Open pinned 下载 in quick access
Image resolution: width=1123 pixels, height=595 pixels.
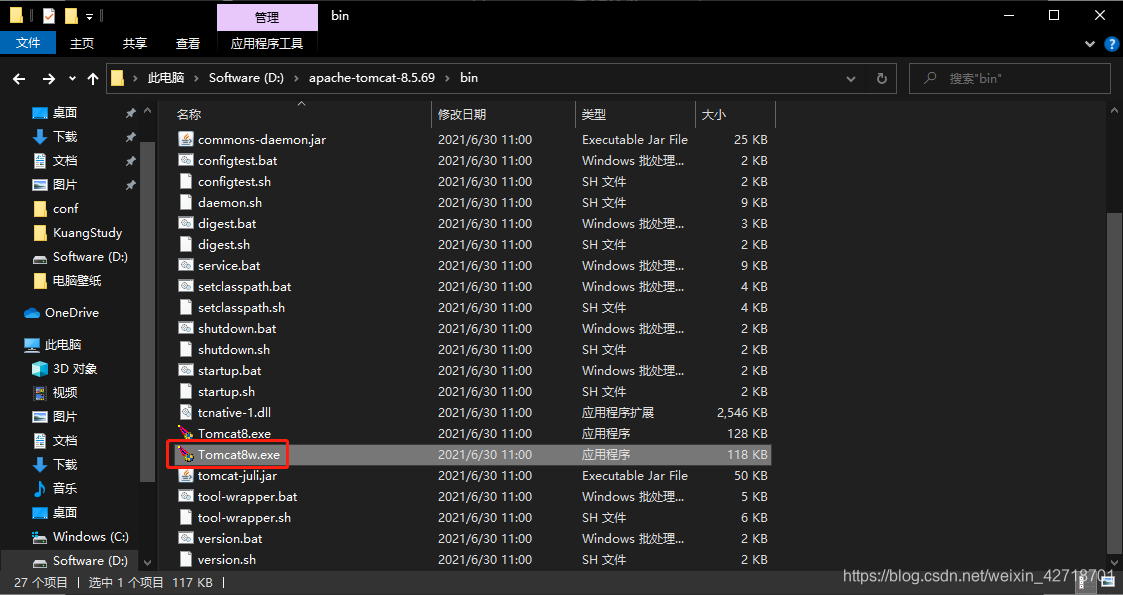[x=56, y=137]
